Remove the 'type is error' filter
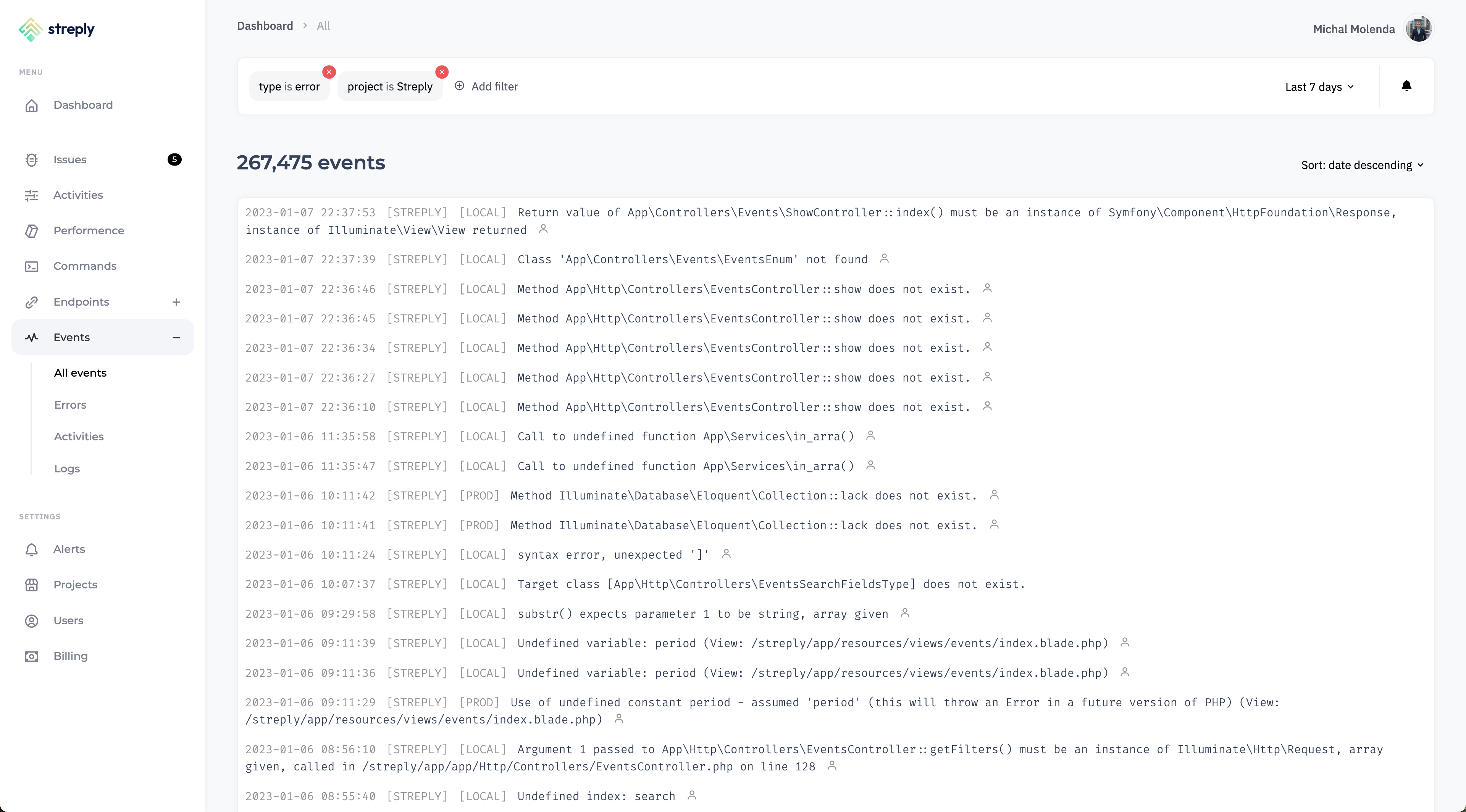Screen dimensions: 1466x812 329,72
